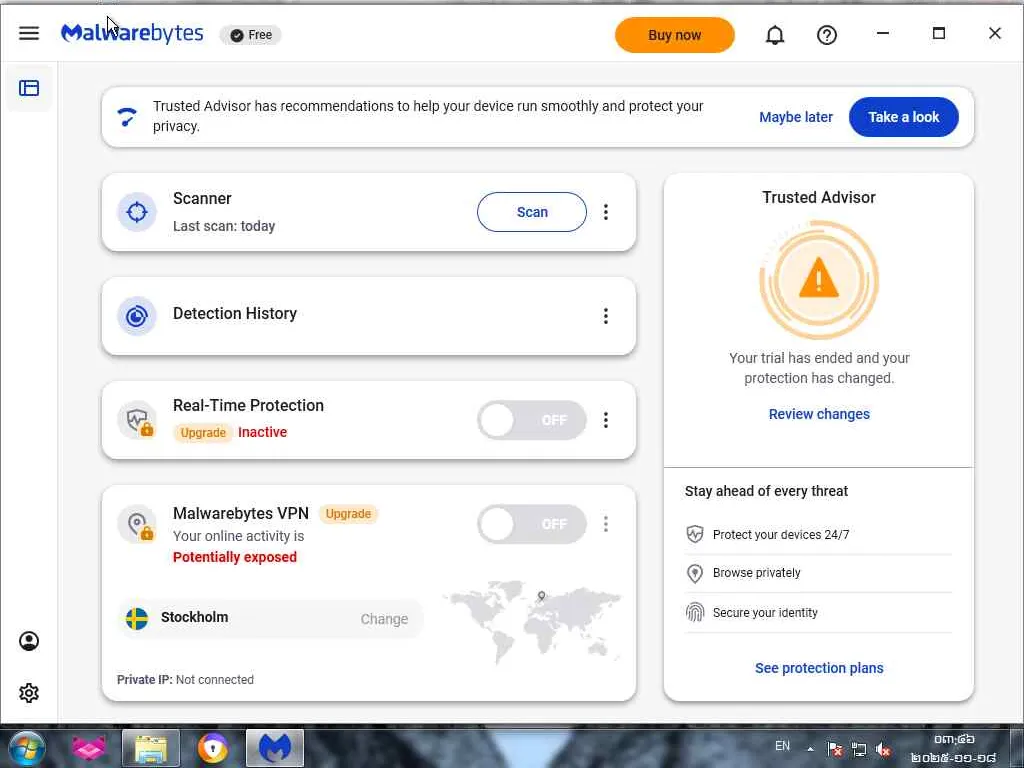Viewport: 1024px width, 768px height.
Task: Click Buy now button
Action: click(x=675, y=35)
